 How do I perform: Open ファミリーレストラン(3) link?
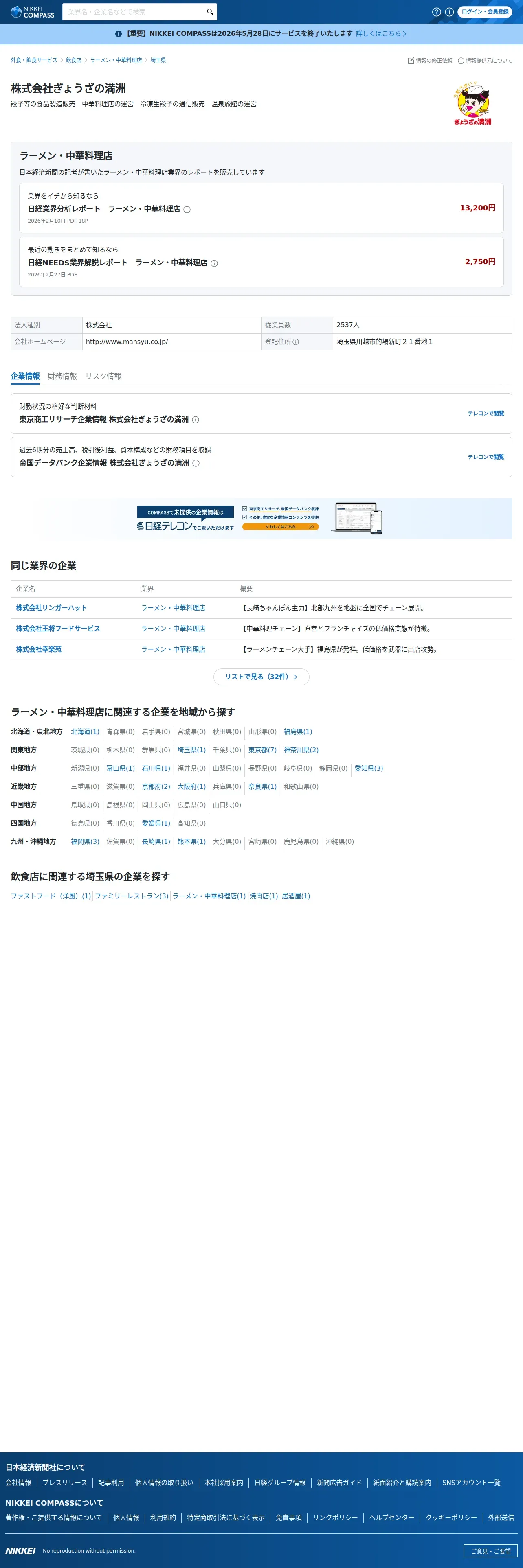click(132, 896)
